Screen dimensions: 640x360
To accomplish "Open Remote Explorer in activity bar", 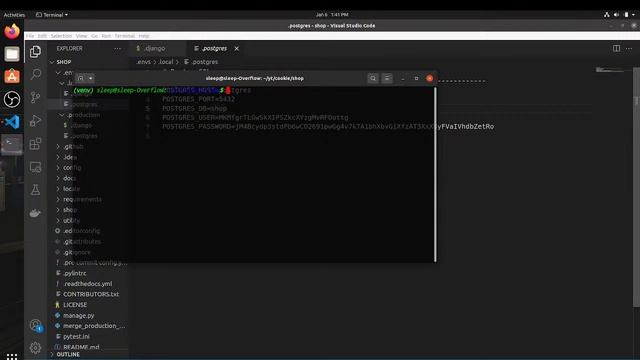I will point(36,167).
